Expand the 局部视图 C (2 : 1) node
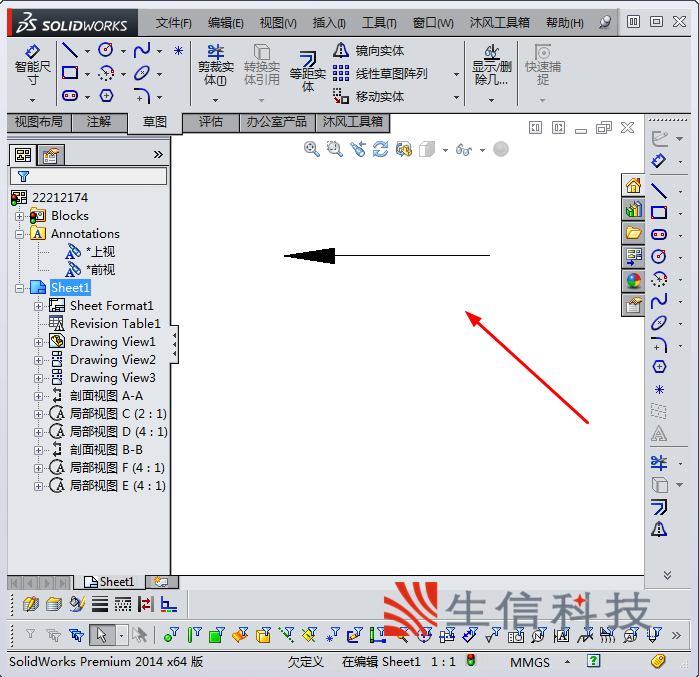 click(x=38, y=414)
